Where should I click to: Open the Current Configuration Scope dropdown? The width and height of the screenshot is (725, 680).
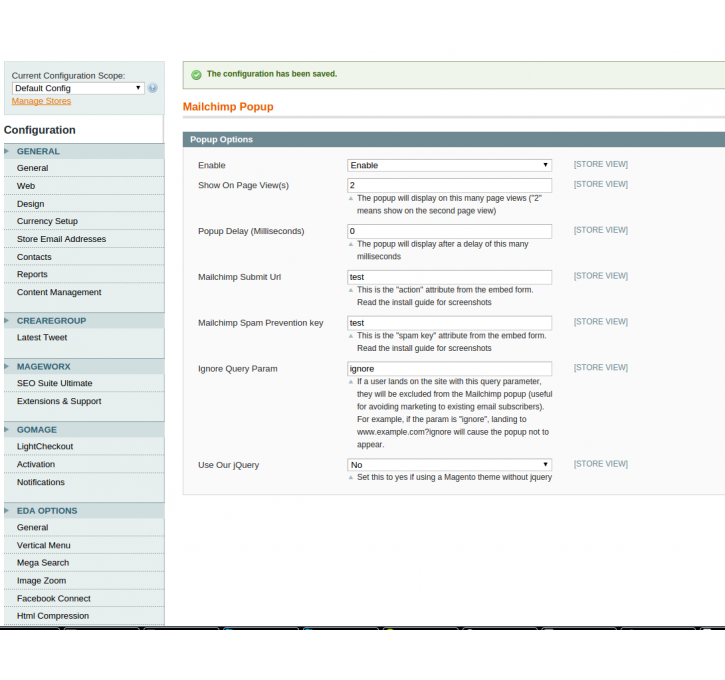78,88
